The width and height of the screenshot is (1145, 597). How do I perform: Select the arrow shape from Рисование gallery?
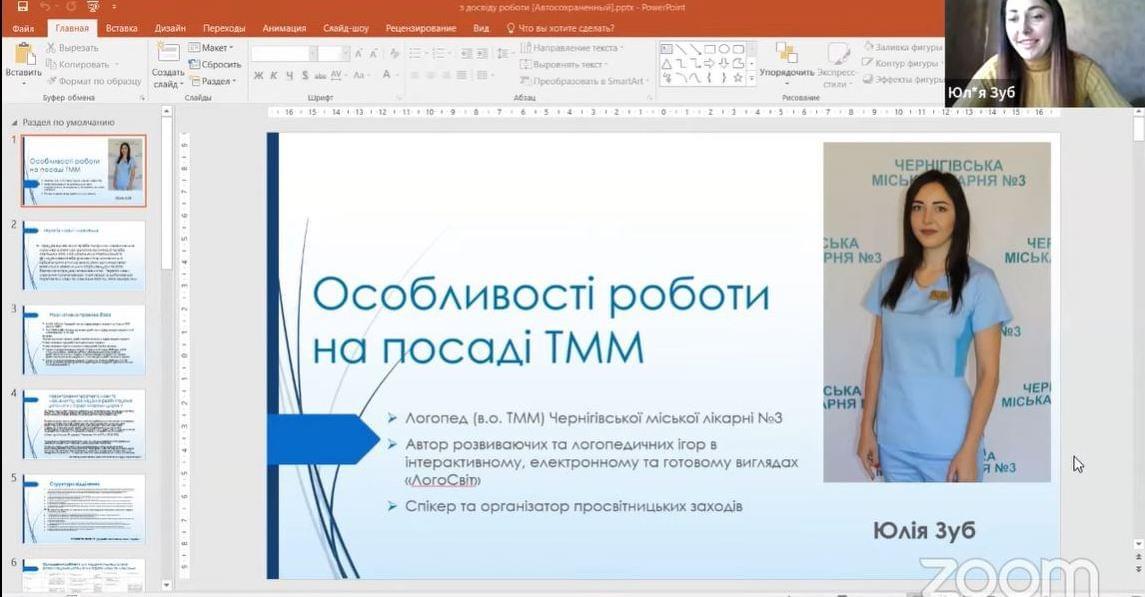tap(710, 63)
